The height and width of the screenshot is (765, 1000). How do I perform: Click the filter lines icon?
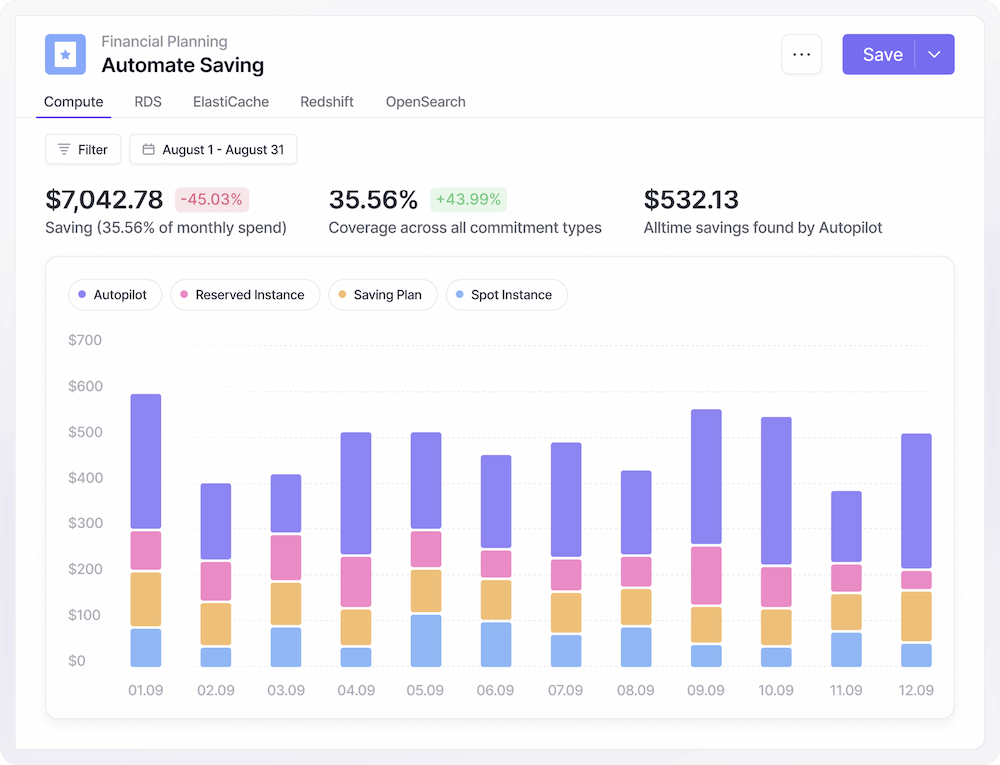pyautogui.click(x=64, y=150)
